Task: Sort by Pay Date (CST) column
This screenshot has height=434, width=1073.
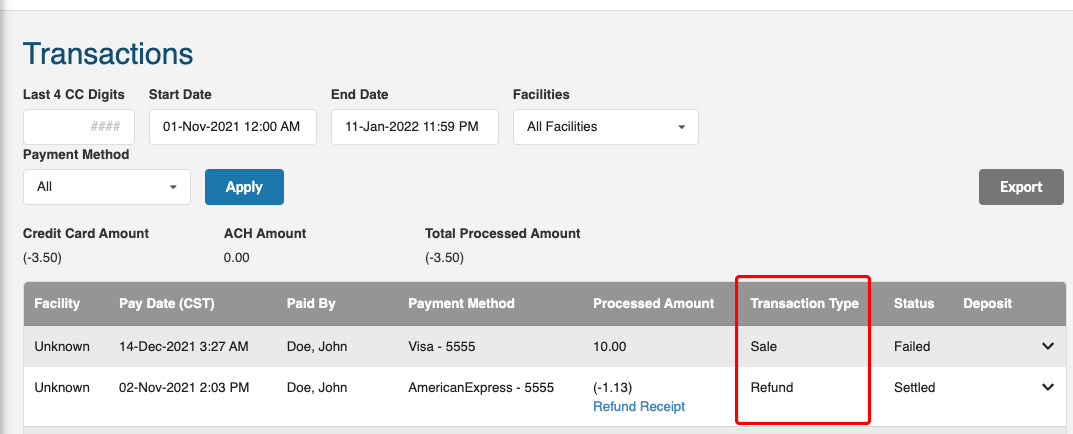Action: point(167,303)
